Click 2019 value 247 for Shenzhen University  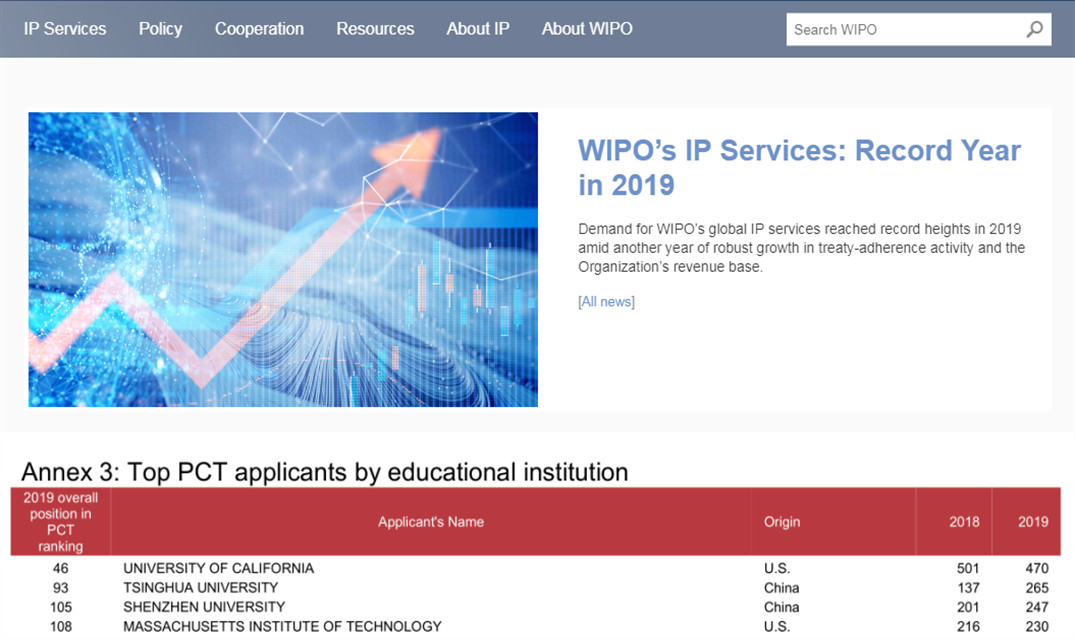[1037, 607]
